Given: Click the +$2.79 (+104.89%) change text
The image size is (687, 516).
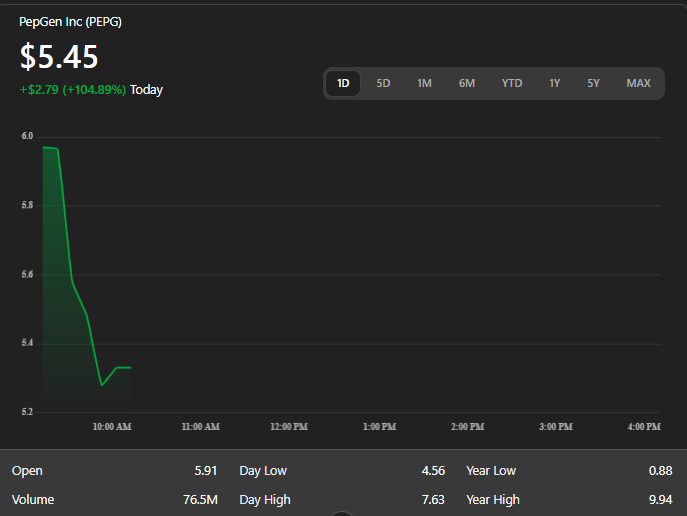Looking at the screenshot, I should point(73,90).
